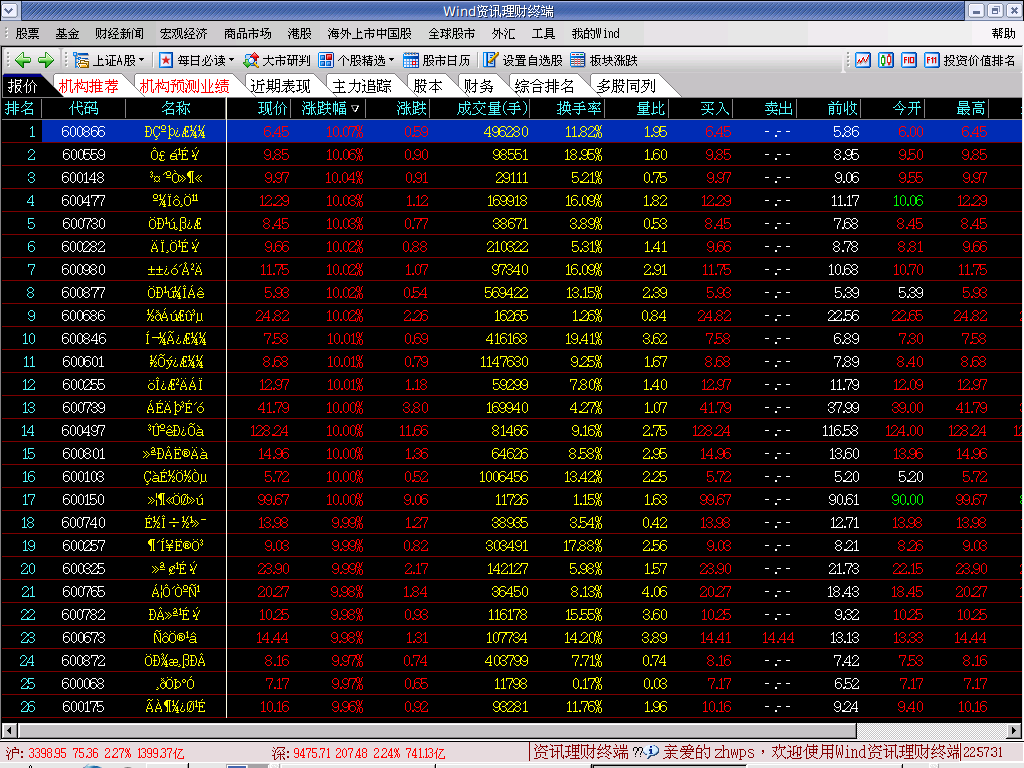Switch to the 近期表现 tab

coord(280,86)
